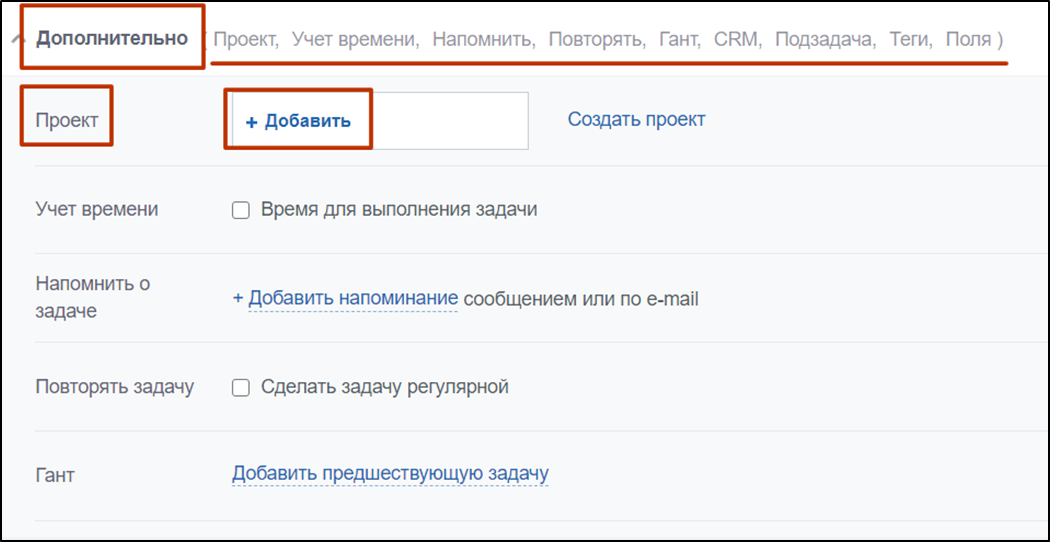This screenshot has height=542, width=1050.
Task: Select Гант in the header summary list
Action: point(679,40)
